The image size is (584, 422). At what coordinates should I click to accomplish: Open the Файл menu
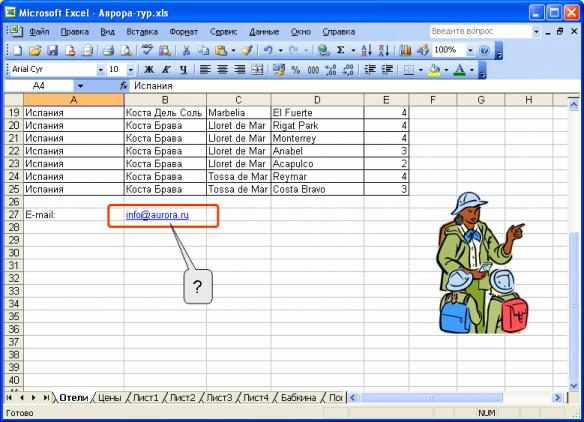[39, 32]
